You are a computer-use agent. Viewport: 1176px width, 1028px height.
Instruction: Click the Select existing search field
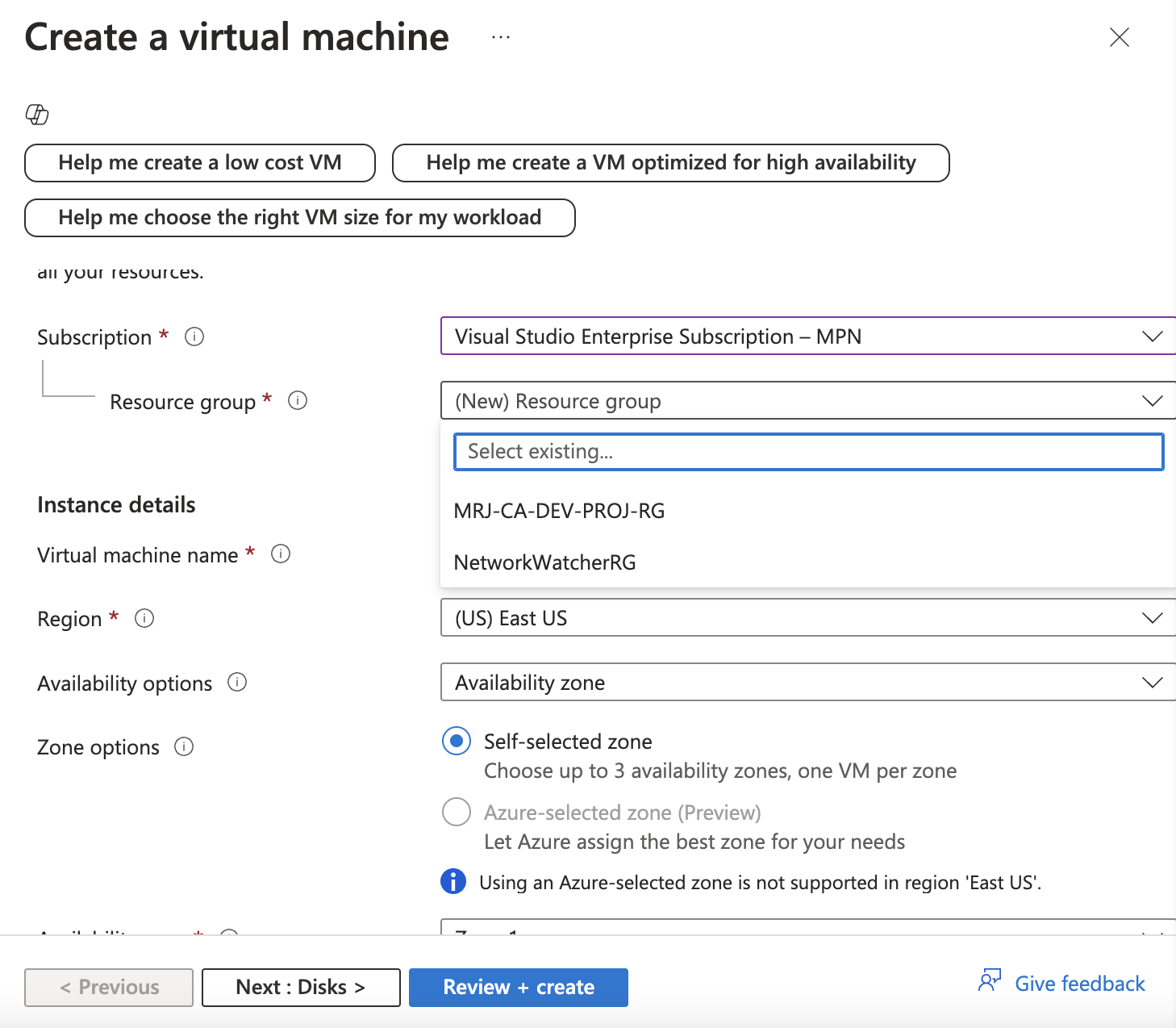[x=809, y=452]
